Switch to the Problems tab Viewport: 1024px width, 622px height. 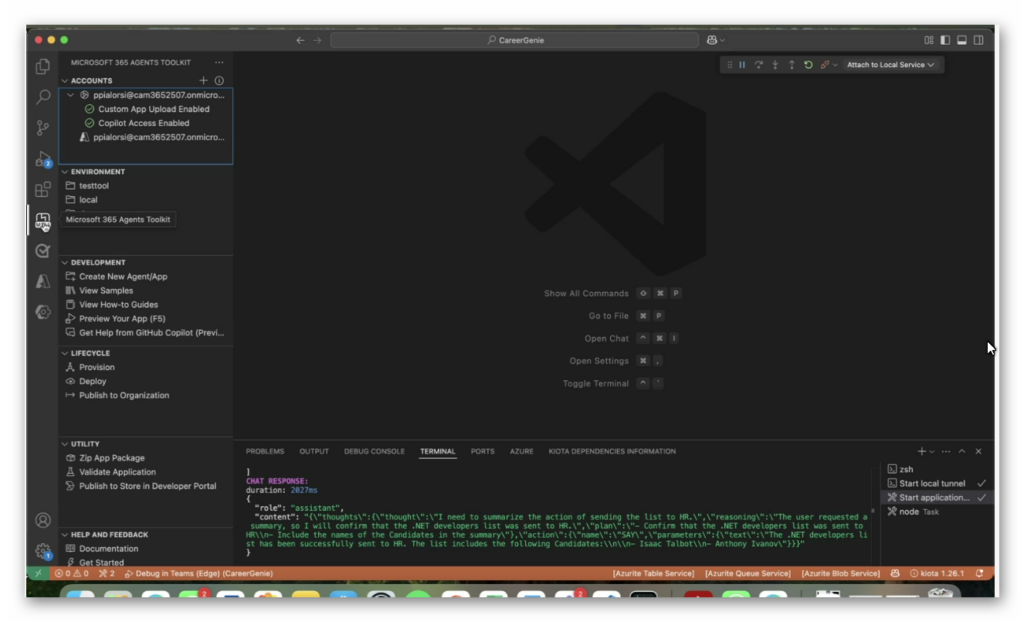point(264,451)
